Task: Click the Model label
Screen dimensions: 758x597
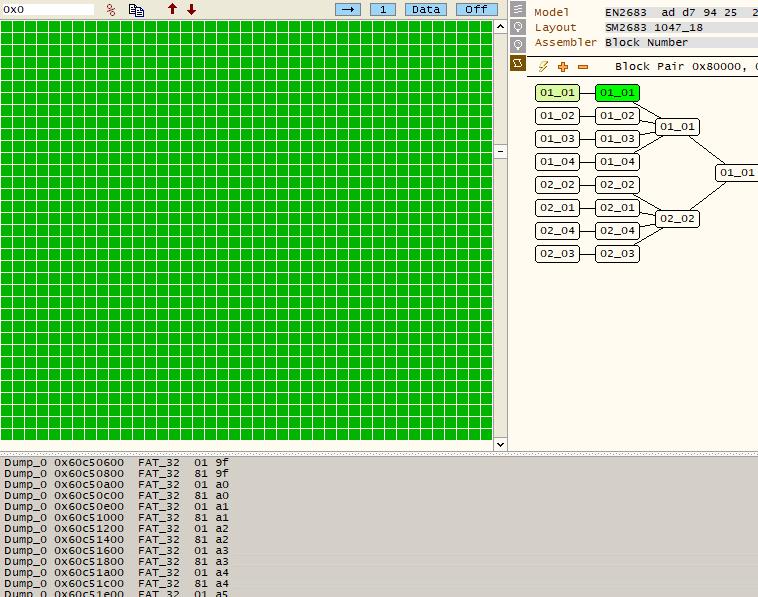Action: click(552, 13)
